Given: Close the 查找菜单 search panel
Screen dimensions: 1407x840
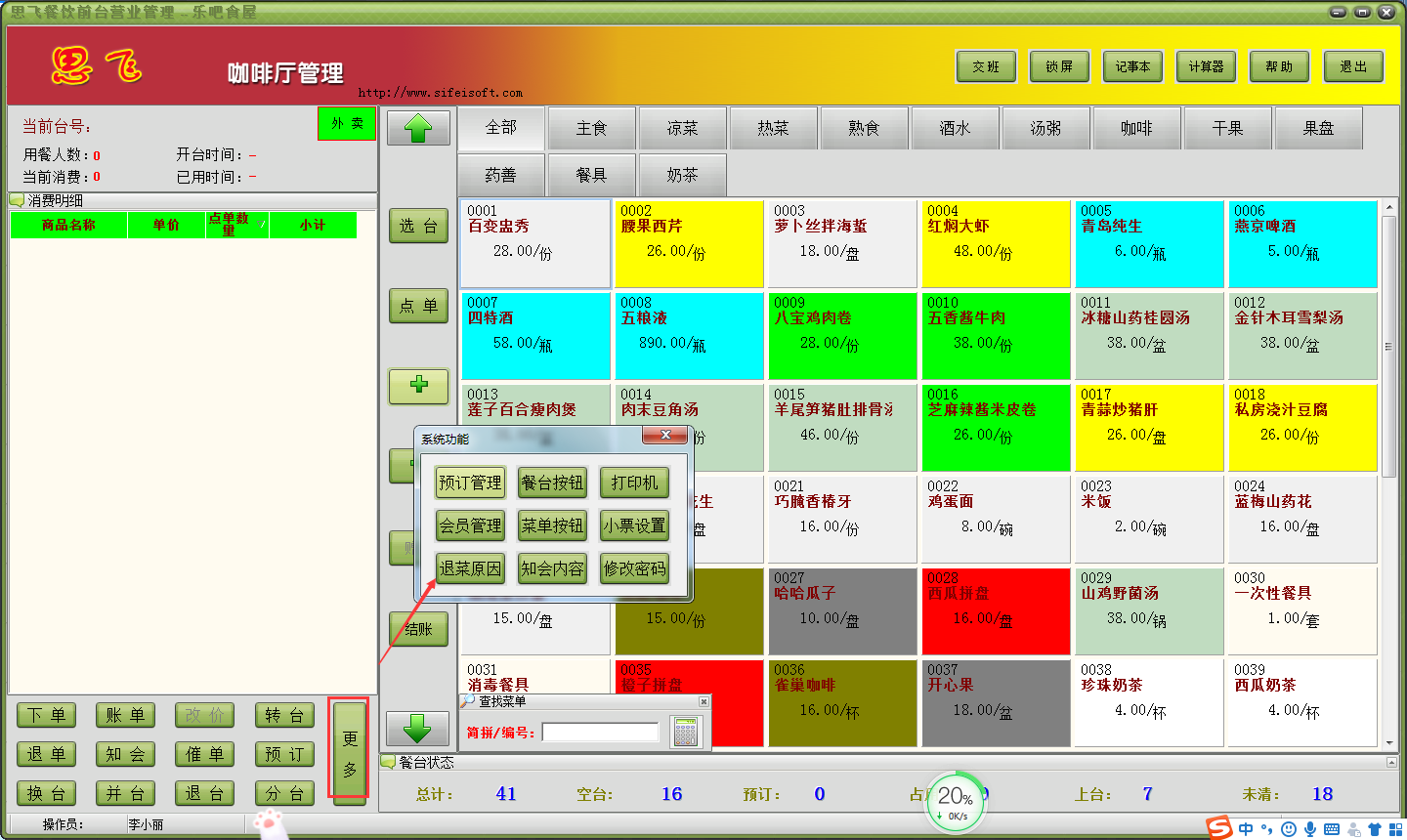Looking at the screenshot, I should [703, 701].
